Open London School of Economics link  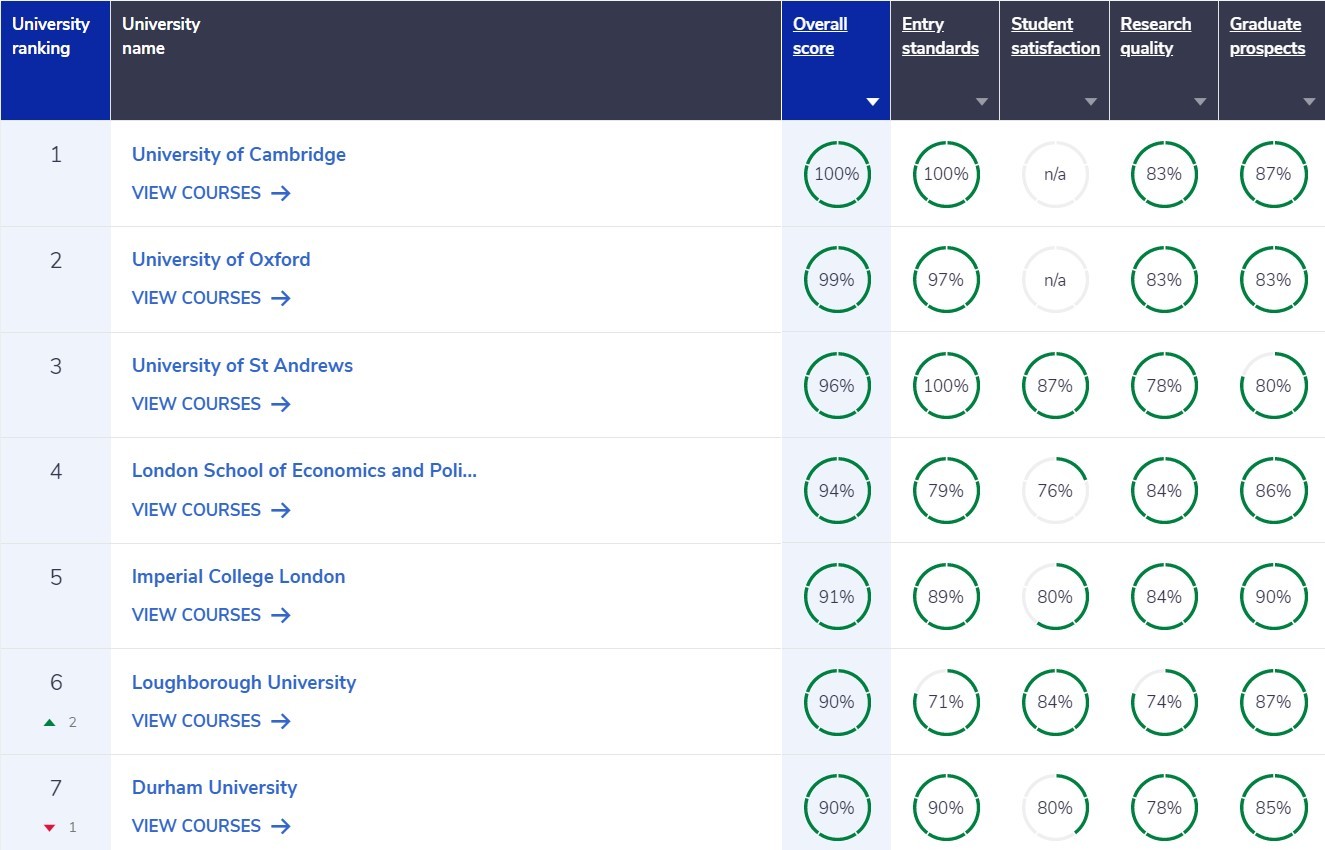pyautogui.click(x=304, y=470)
